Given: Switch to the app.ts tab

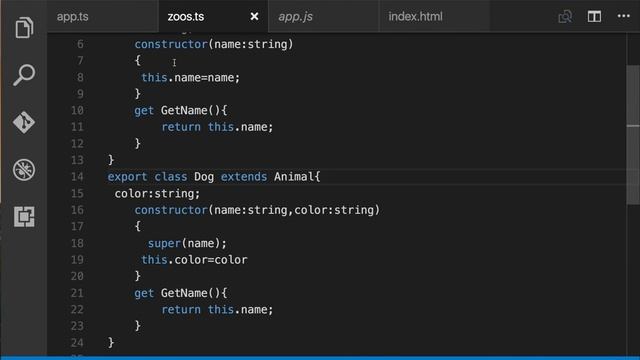Looking at the screenshot, I should 73,17.
